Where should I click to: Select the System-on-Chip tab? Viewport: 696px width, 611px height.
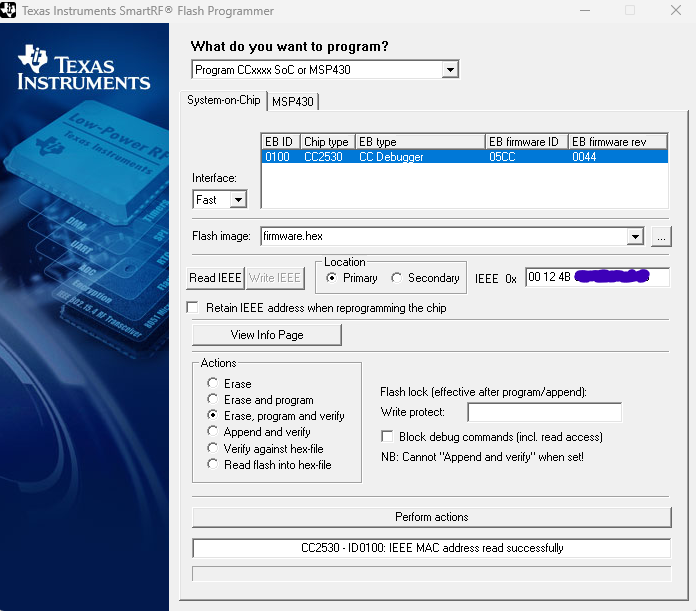click(223, 100)
